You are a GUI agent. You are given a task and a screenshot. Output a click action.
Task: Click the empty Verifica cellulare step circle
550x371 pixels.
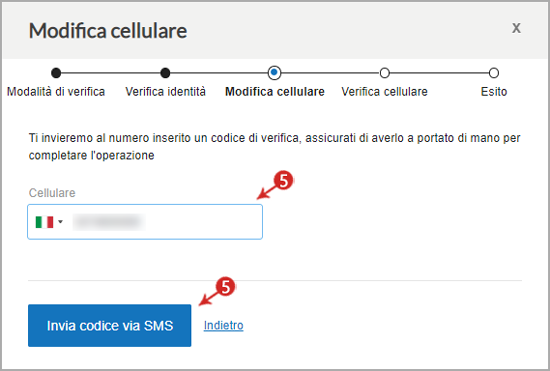coord(384,73)
